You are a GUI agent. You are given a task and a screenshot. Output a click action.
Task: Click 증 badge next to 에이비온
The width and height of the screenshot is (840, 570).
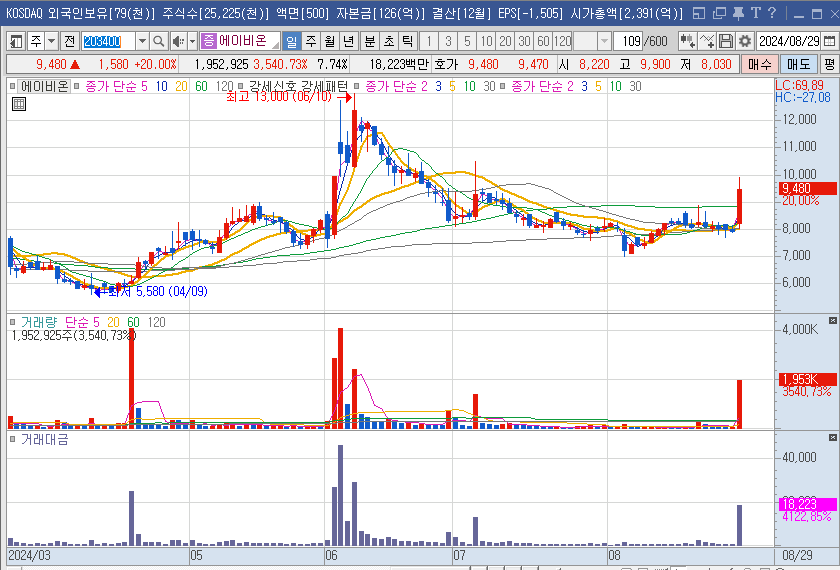pyautogui.click(x=208, y=41)
